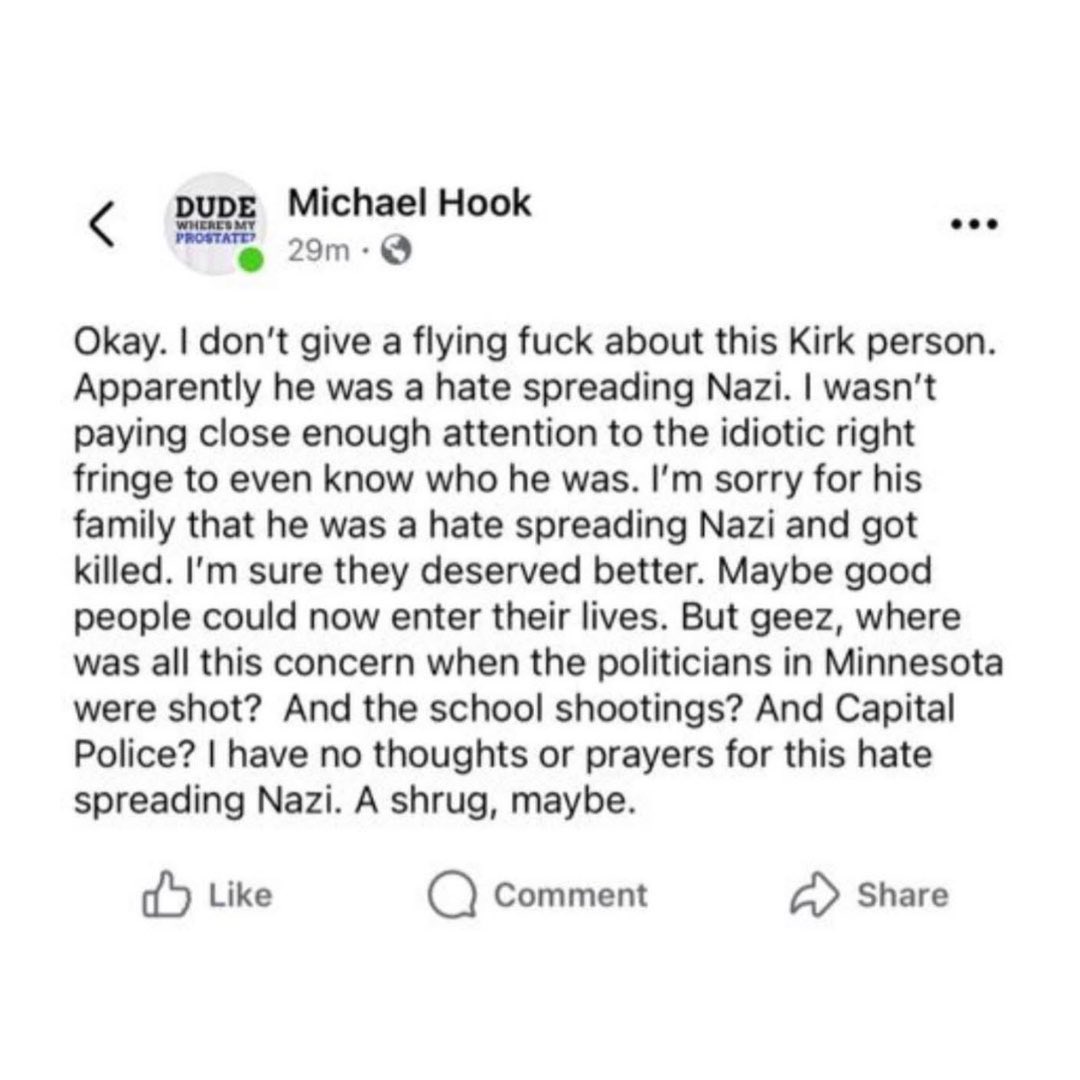The width and height of the screenshot is (1080, 1080).
Task: Click the 29m post timestamp
Action: 319,251
